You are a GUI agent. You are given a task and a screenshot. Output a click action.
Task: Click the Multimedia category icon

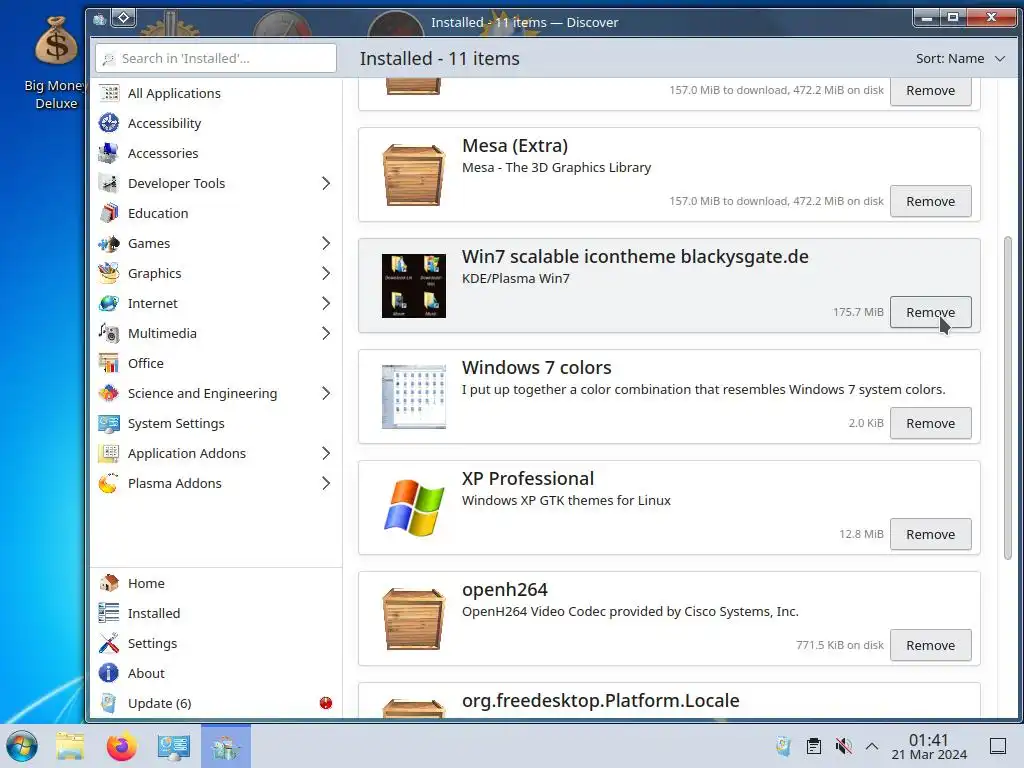pyautogui.click(x=109, y=334)
